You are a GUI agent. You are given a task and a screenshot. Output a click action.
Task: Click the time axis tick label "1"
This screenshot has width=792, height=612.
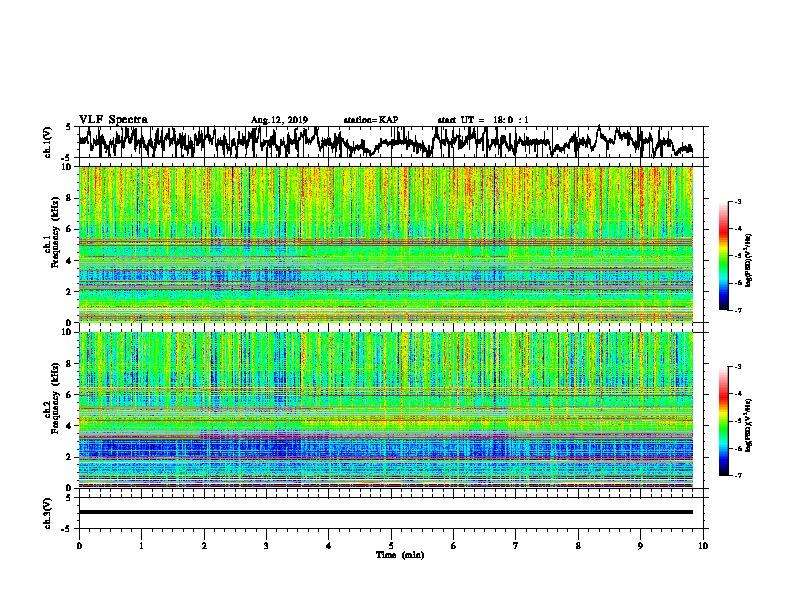click(x=141, y=546)
